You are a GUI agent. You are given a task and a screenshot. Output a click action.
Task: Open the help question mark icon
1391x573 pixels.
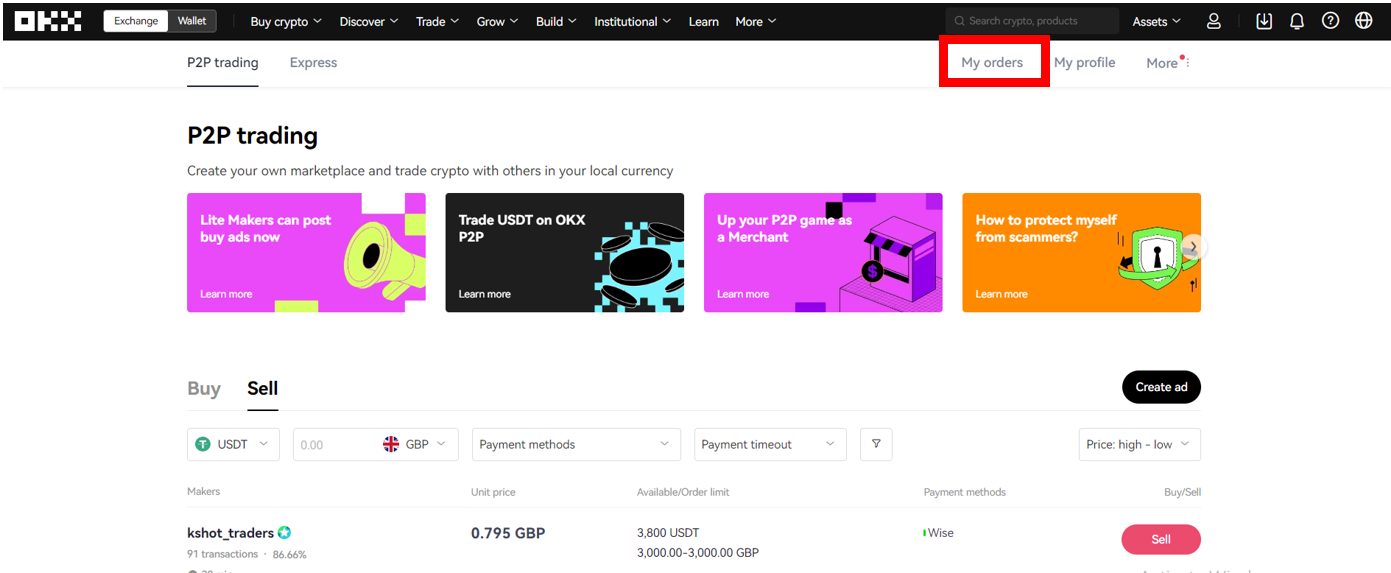pyautogui.click(x=1330, y=21)
